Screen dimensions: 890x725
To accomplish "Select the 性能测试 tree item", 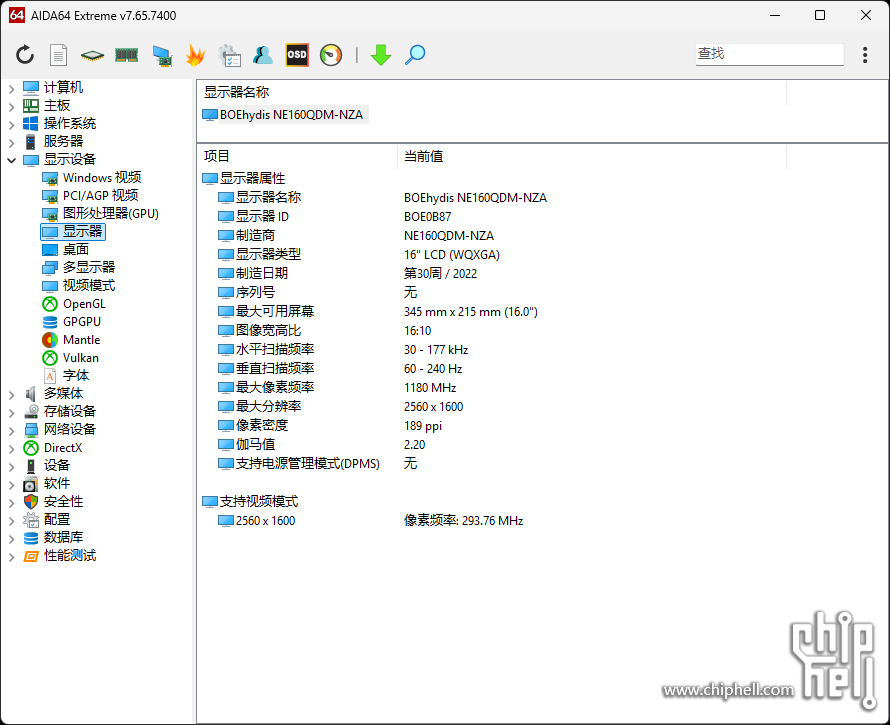I will 60,556.
